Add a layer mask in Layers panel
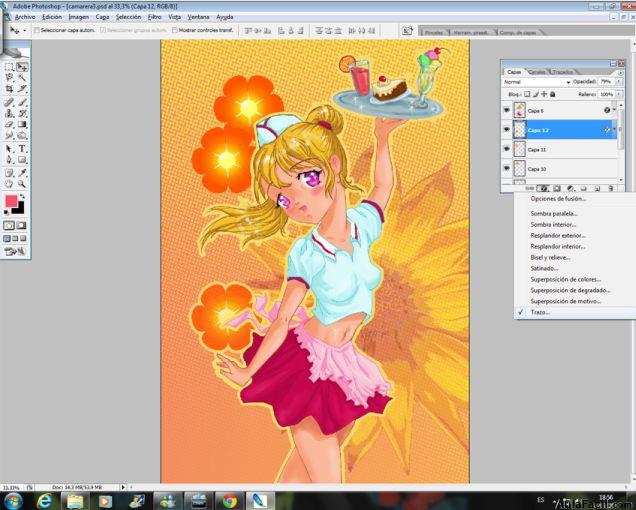 coord(557,189)
